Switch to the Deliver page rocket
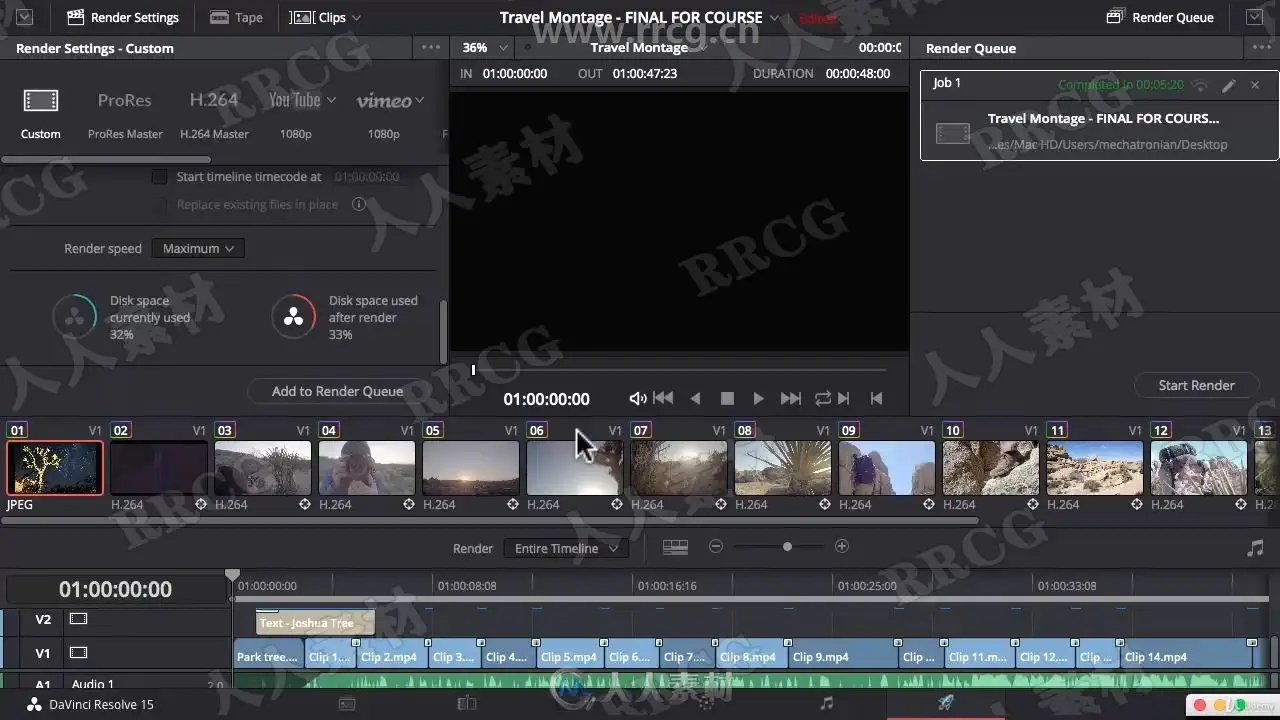This screenshot has height=720, width=1280. (946, 704)
